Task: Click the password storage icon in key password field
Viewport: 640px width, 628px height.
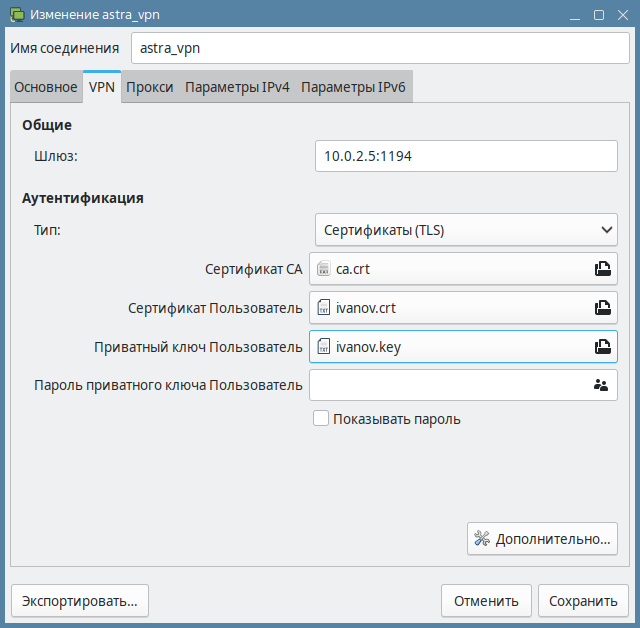Action: pos(601,385)
